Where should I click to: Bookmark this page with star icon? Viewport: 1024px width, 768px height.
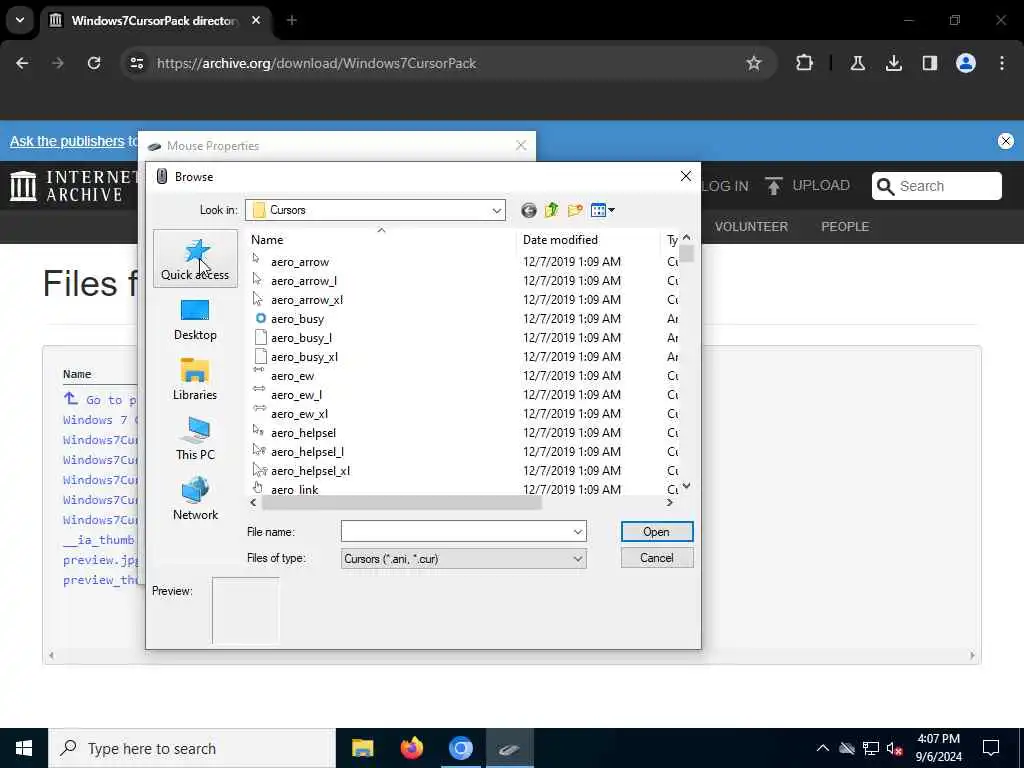(754, 63)
